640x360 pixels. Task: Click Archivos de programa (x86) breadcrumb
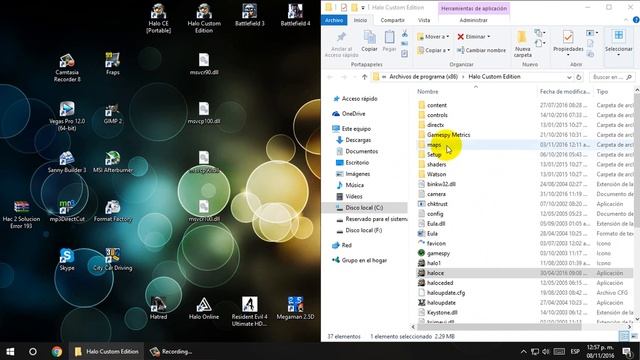click(423, 77)
